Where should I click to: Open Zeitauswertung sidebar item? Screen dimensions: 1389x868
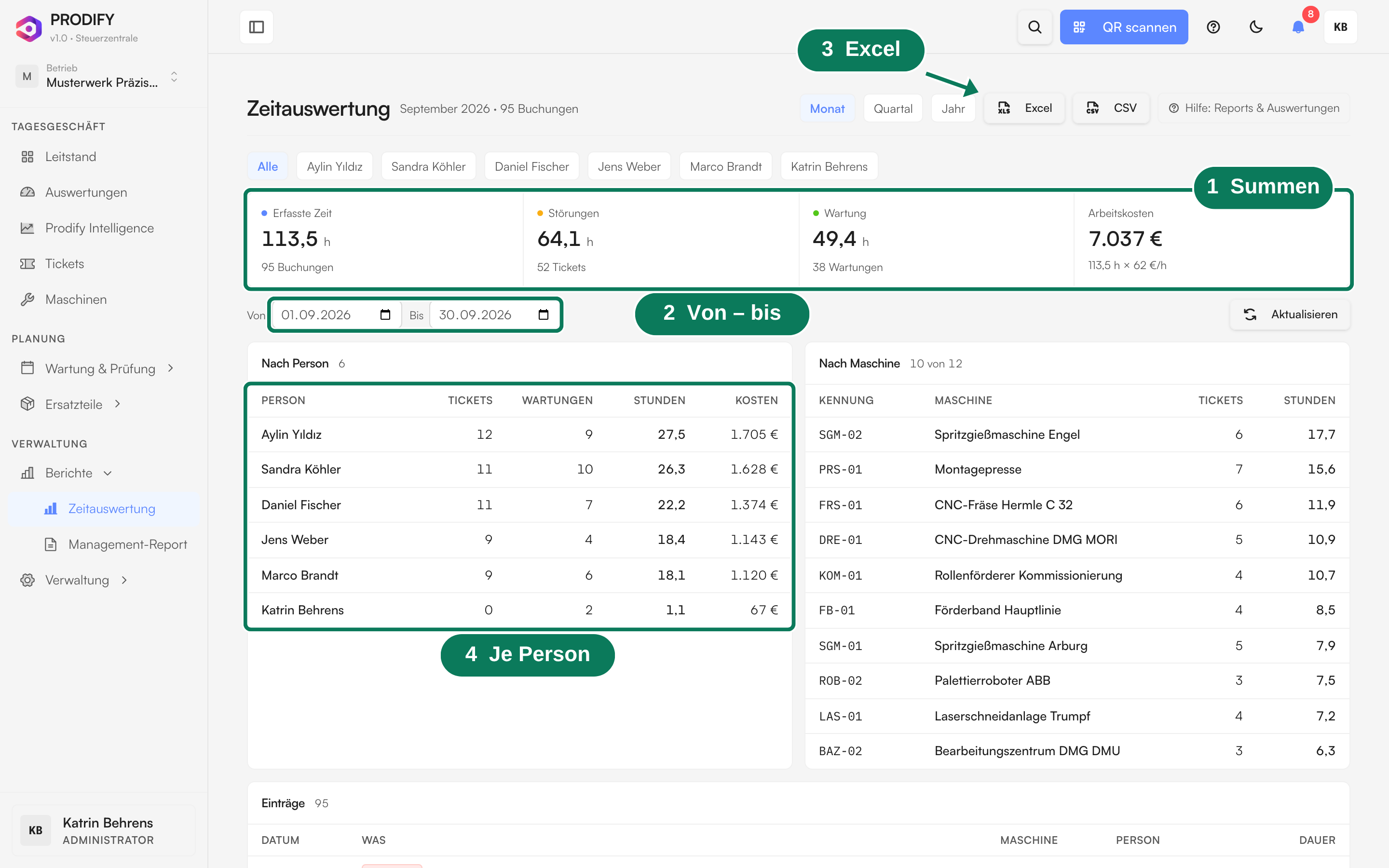(x=103, y=509)
